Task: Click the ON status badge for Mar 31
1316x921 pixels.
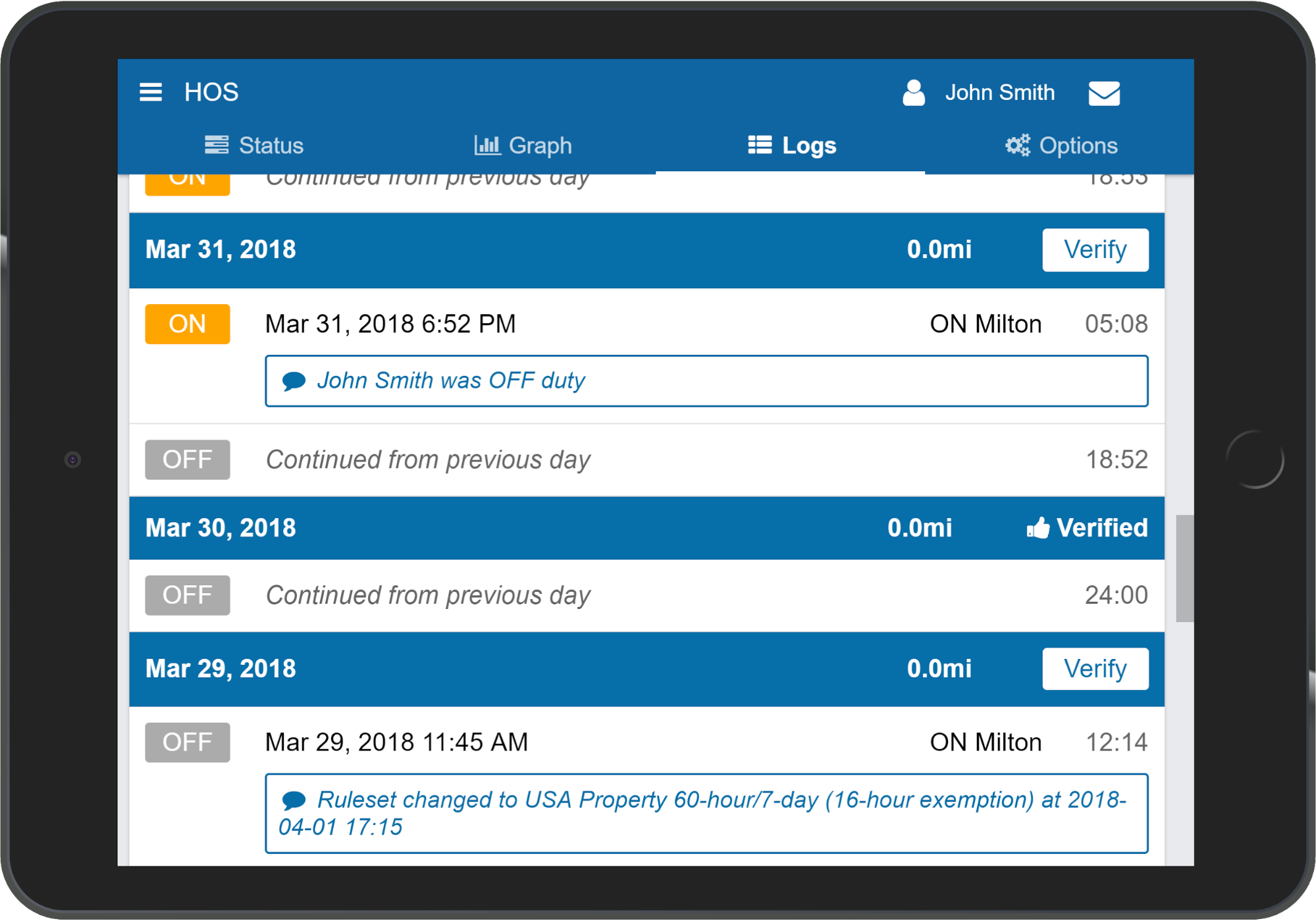Action: pos(188,324)
